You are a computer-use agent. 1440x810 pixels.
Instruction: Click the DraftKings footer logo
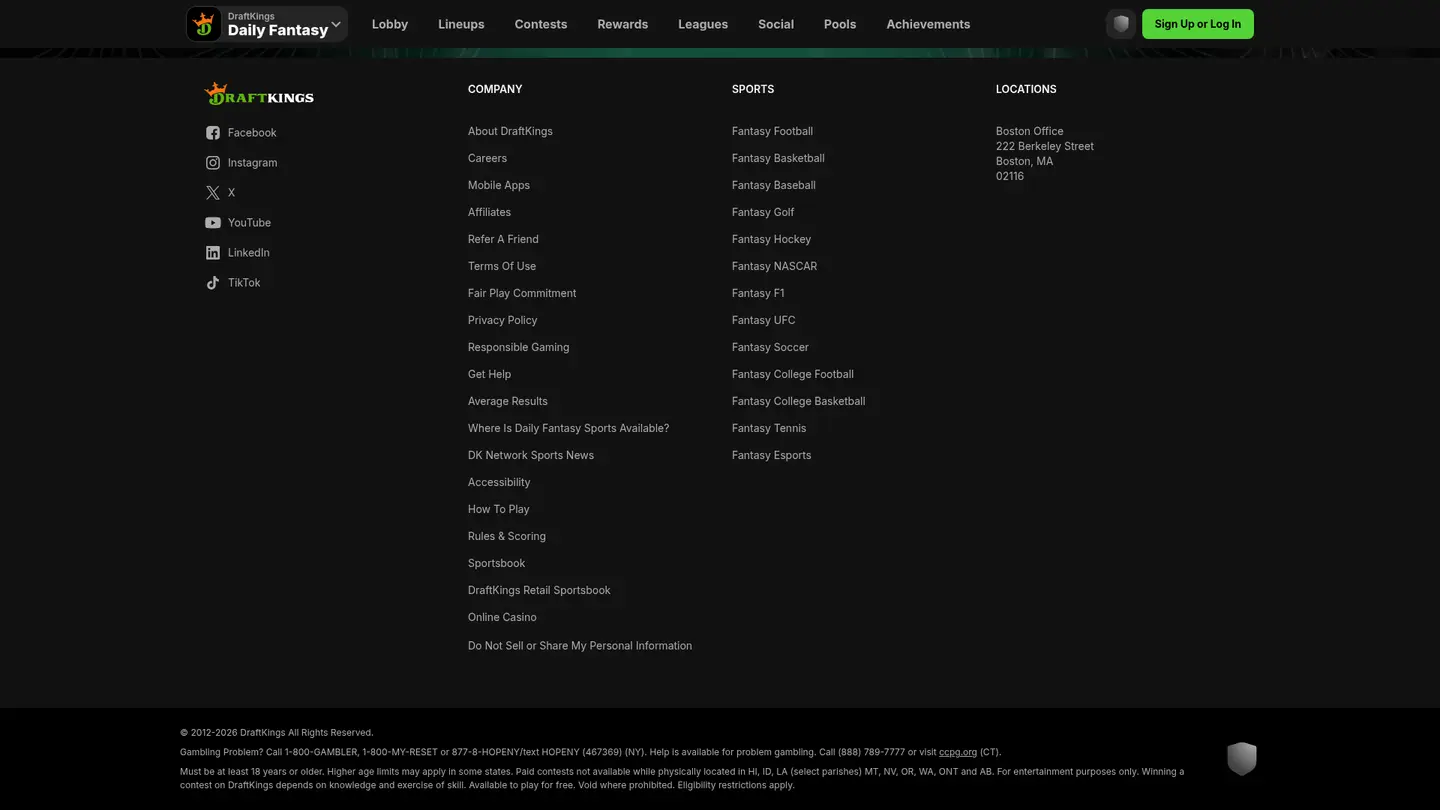pyautogui.click(x=259, y=94)
